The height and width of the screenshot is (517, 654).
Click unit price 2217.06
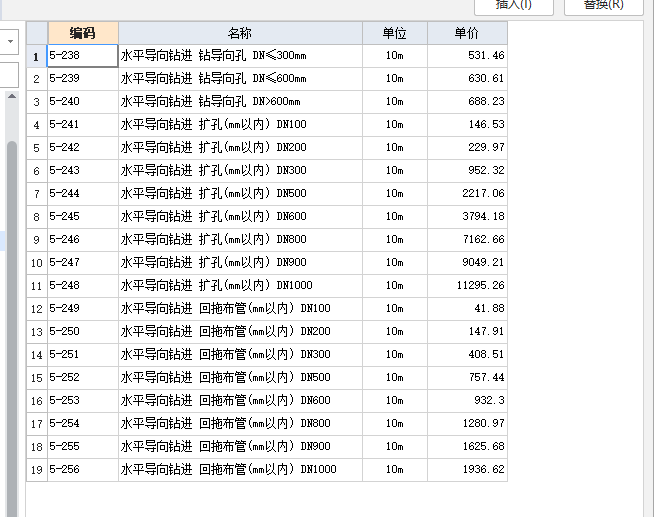468,193
